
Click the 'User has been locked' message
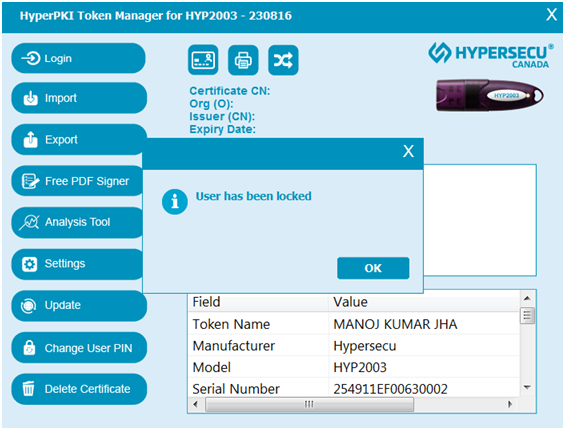point(253,196)
